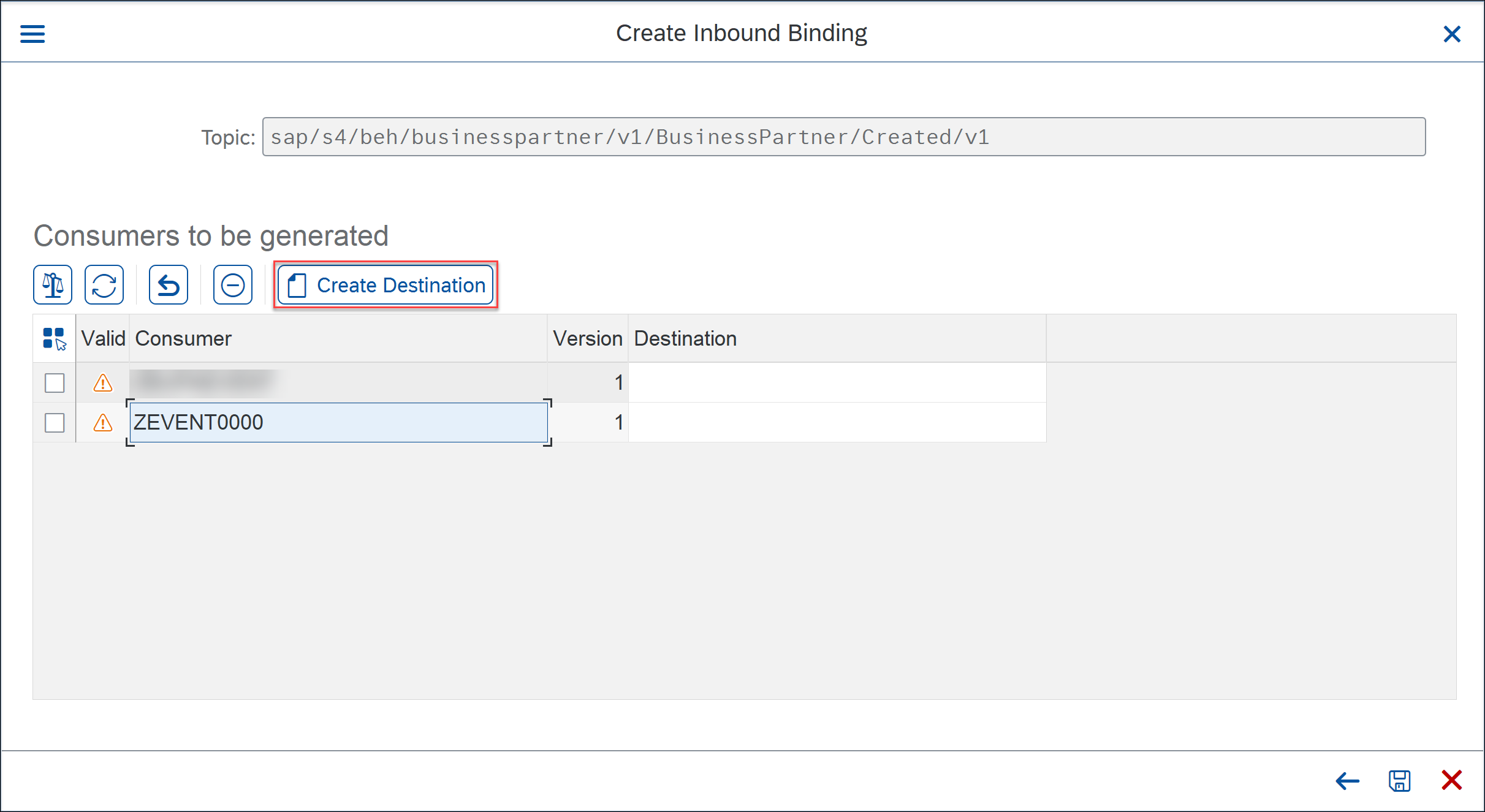Tick the checkbox in the first consumer row
This screenshot has height=812, width=1485.
(x=55, y=383)
